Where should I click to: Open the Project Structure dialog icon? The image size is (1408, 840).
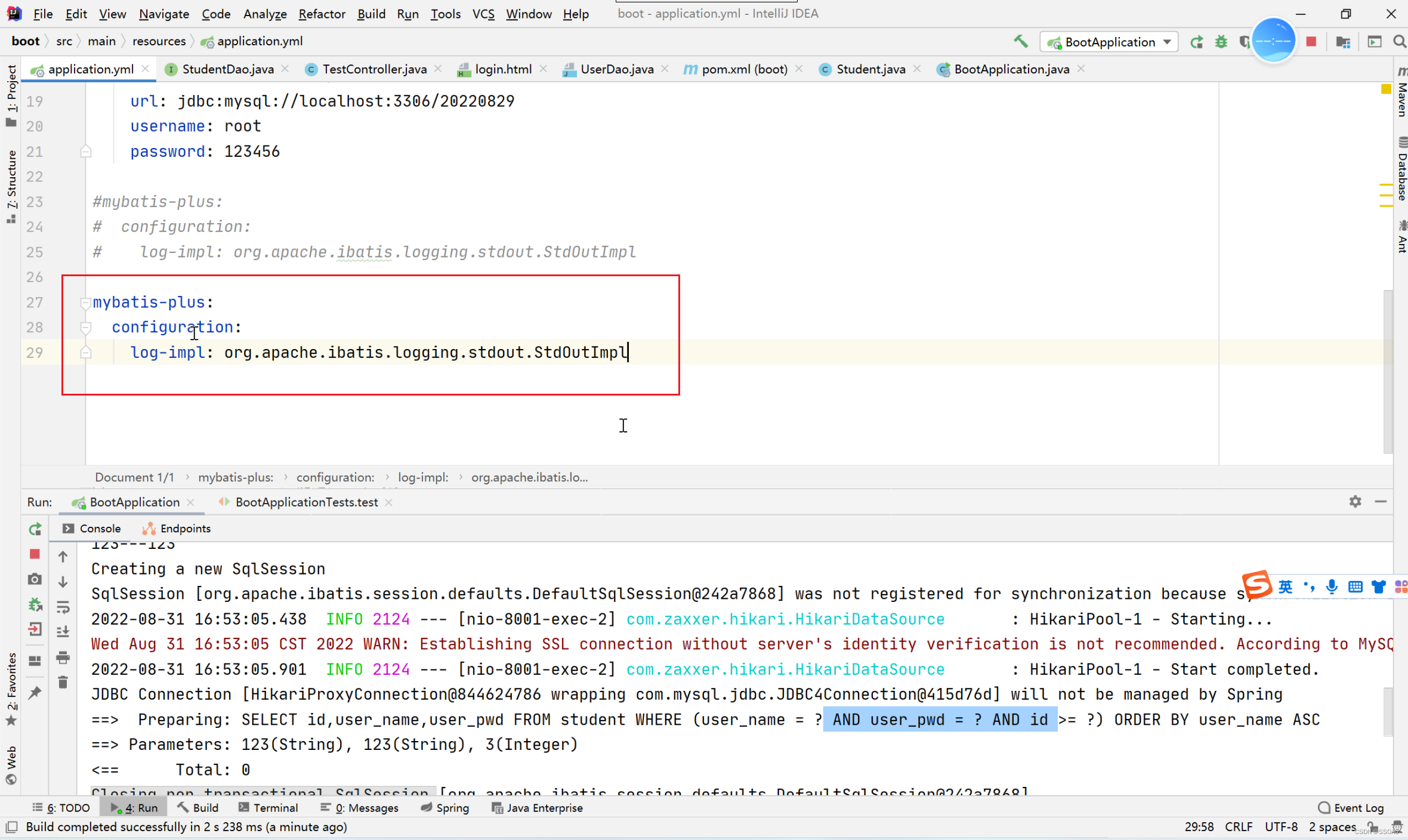1343,42
